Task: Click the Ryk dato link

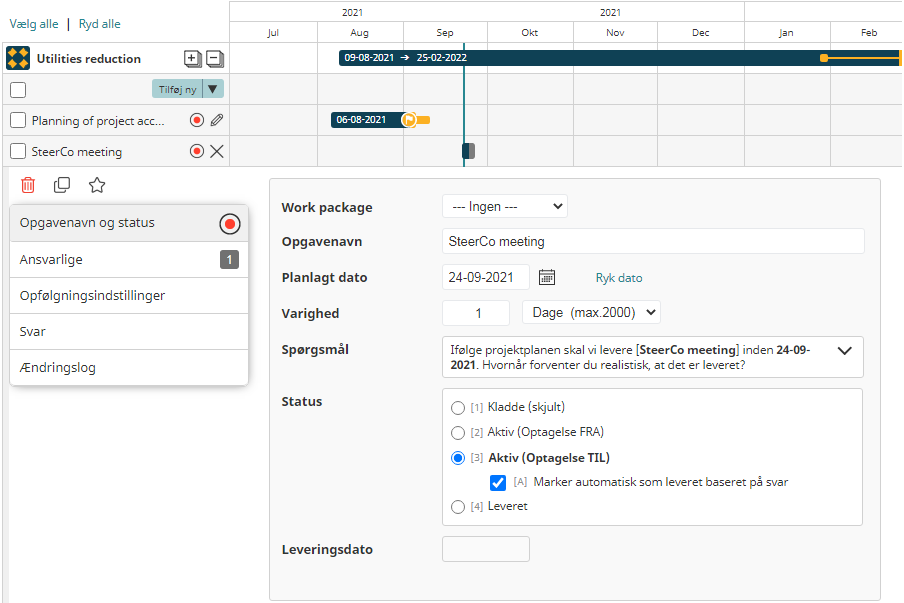Action: [x=619, y=278]
